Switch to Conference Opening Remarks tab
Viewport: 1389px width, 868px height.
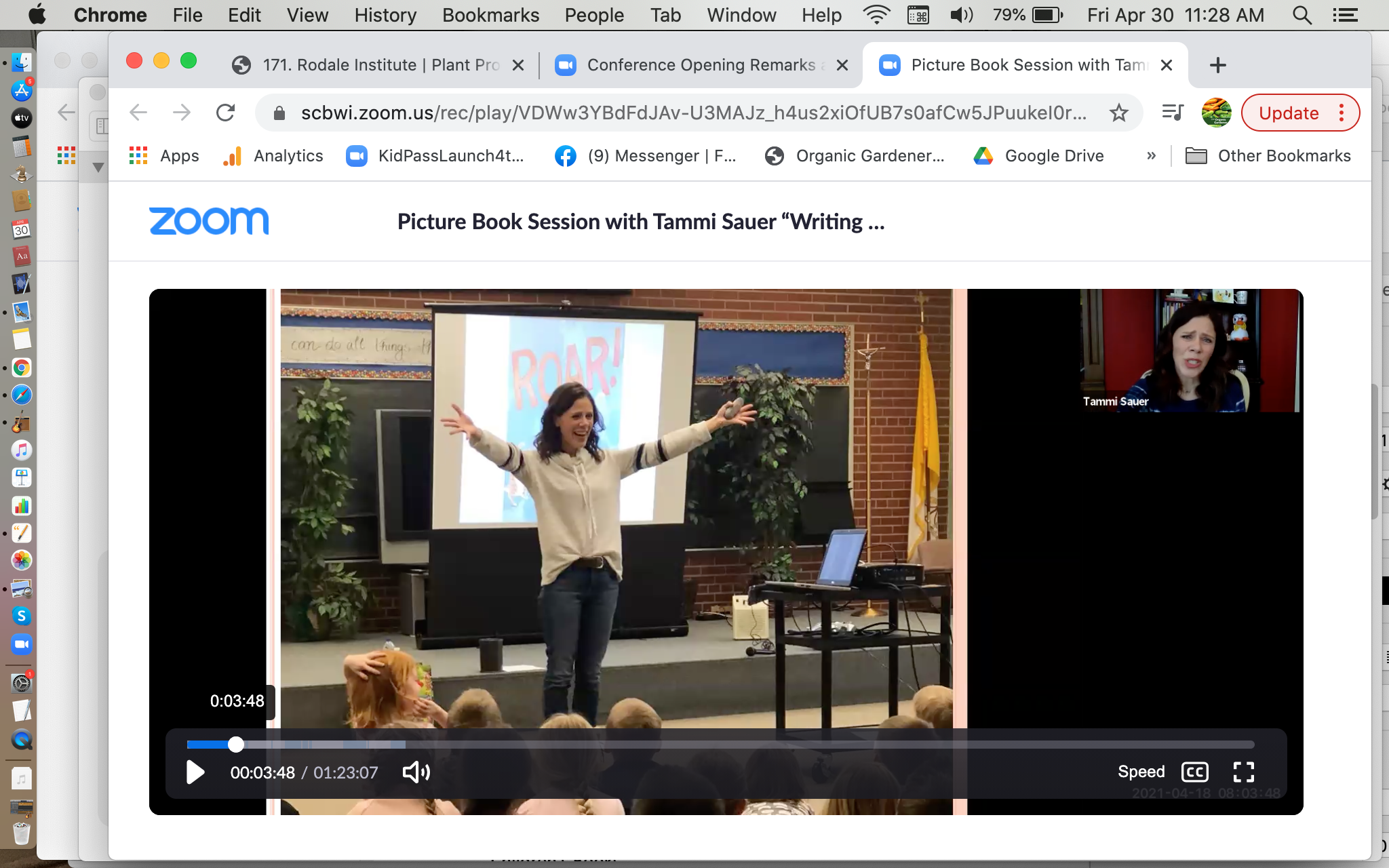tap(701, 65)
